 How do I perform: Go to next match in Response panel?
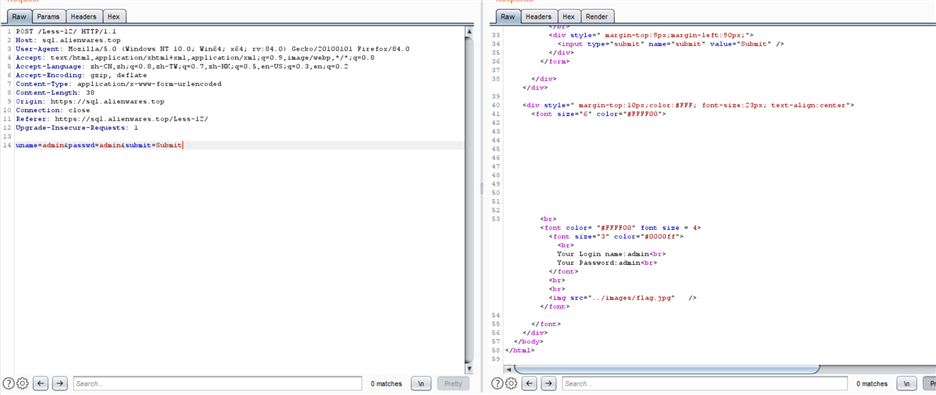[548, 384]
